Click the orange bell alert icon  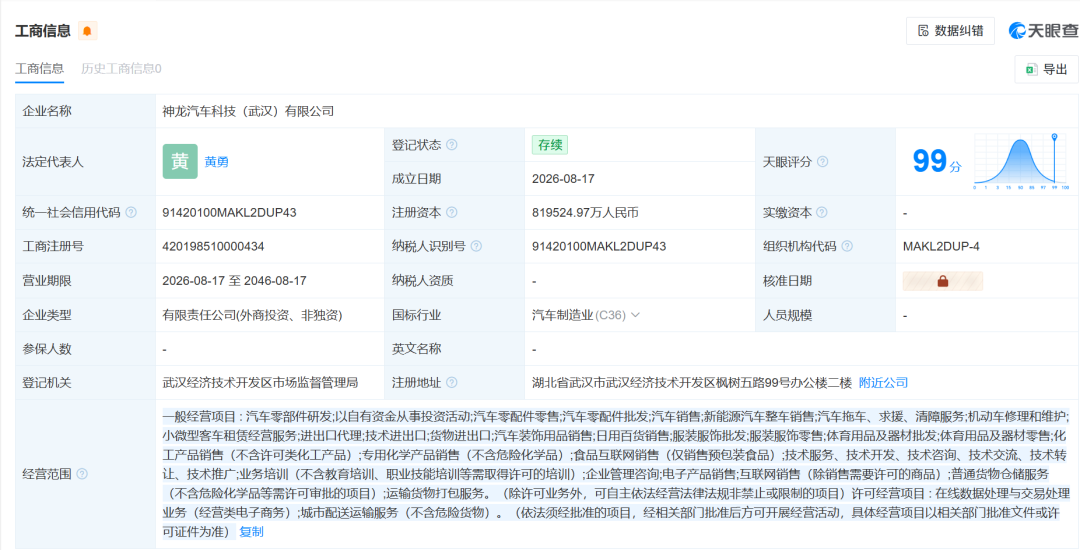[x=87, y=31]
